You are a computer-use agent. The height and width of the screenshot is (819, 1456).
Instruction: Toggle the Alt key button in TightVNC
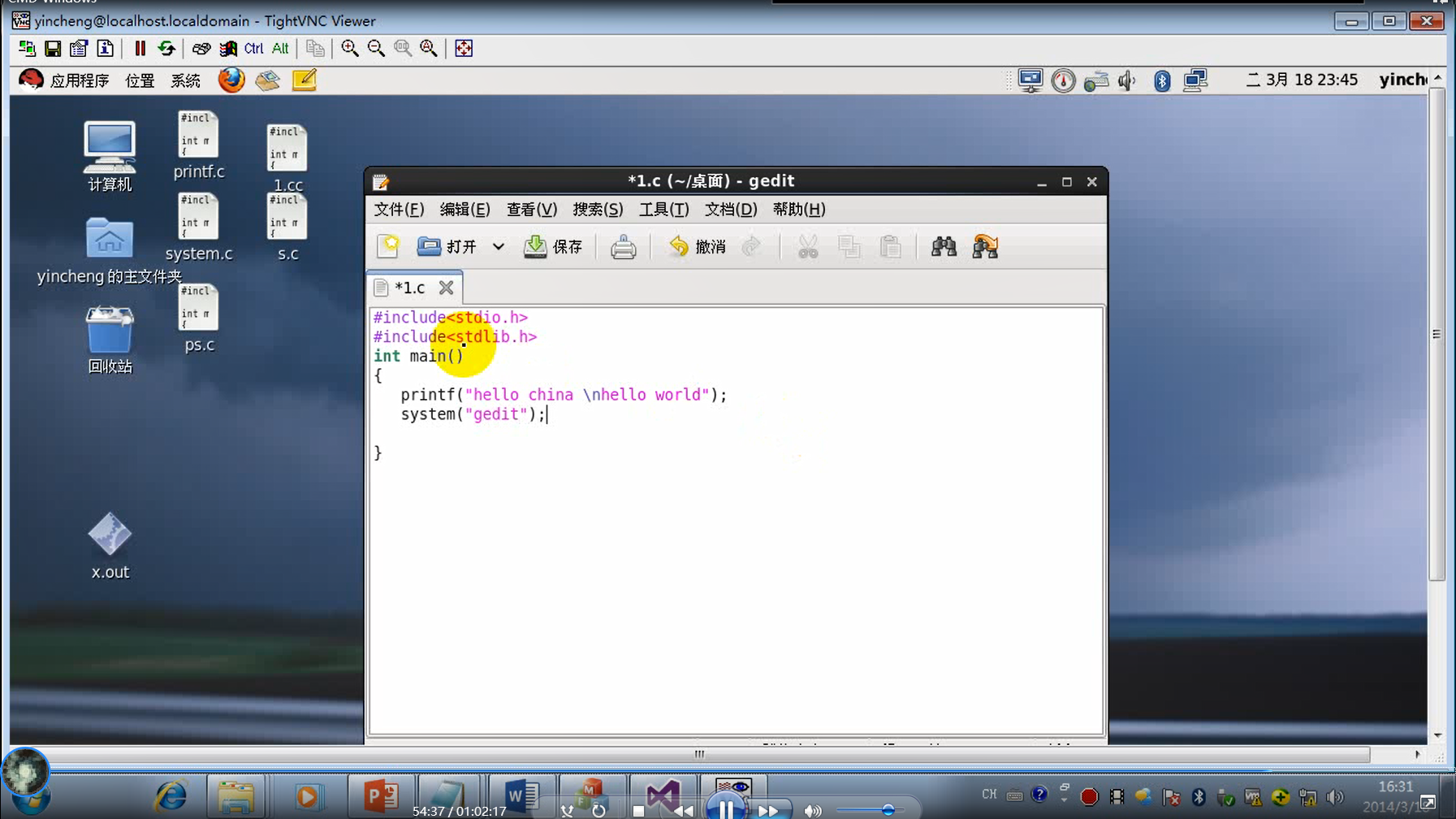point(280,49)
